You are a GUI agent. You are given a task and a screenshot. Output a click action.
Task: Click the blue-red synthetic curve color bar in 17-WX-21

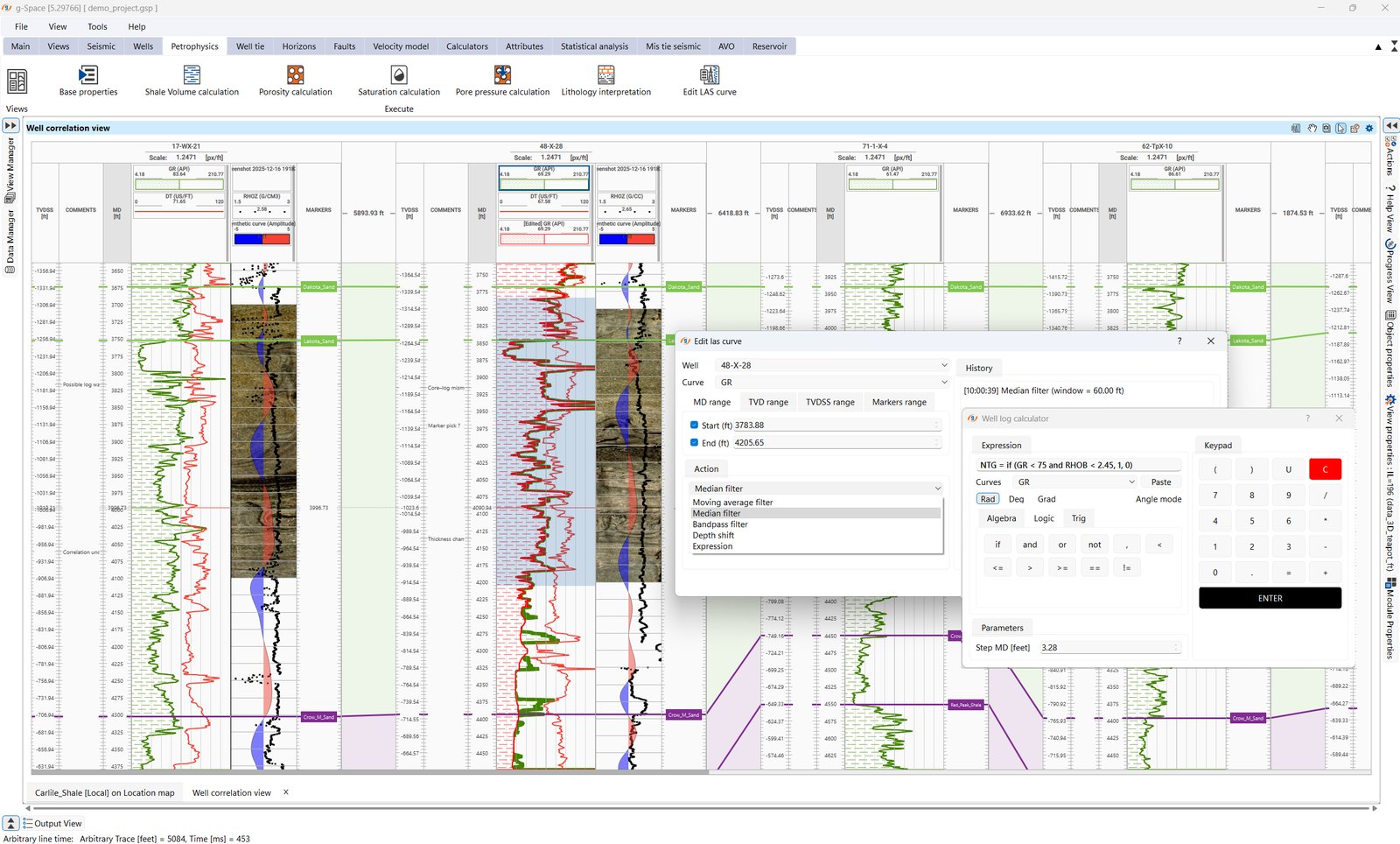[x=262, y=238]
